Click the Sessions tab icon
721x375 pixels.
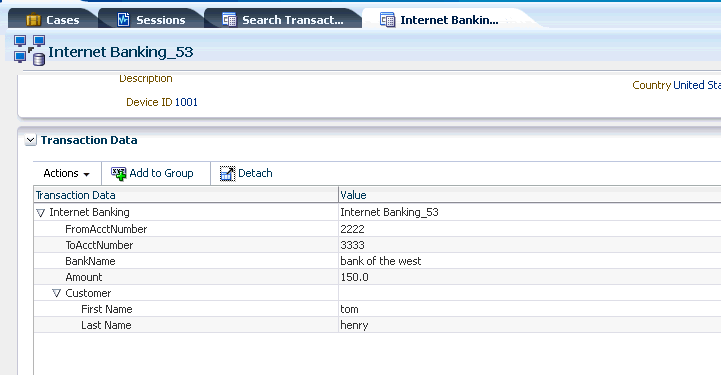[123, 19]
